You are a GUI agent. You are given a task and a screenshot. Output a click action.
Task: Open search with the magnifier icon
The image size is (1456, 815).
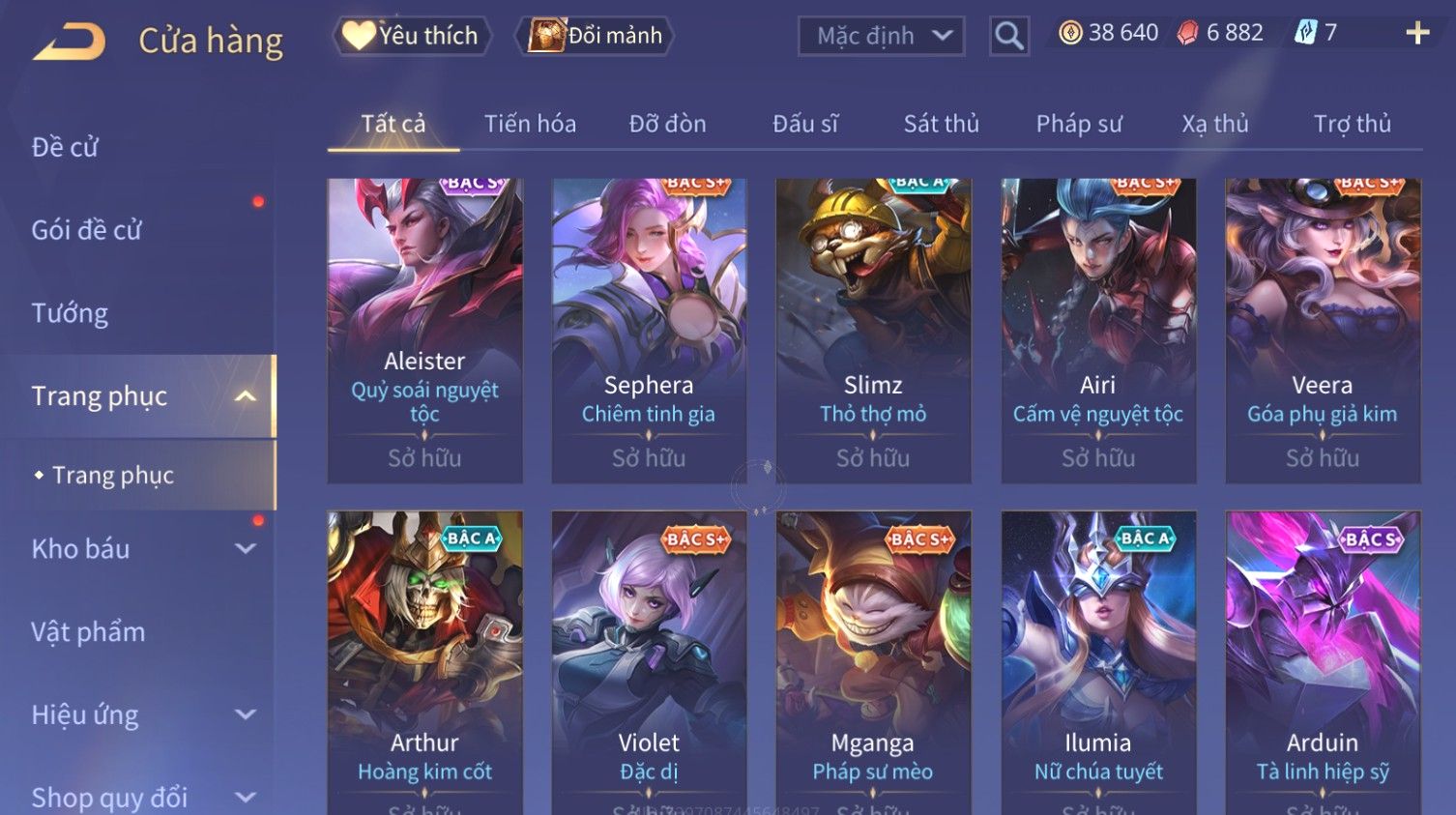click(1008, 36)
